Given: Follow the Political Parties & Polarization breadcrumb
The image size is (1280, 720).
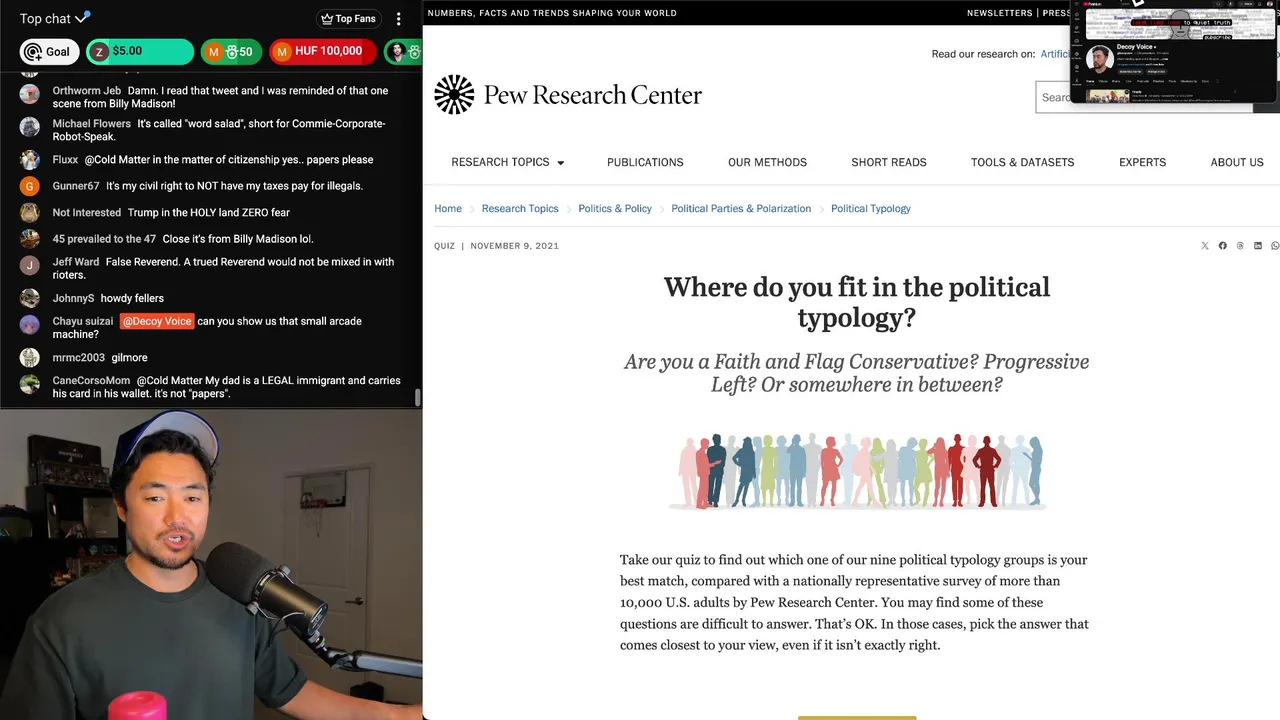Looking at the screenshot, I should click(x=741, y=209).
